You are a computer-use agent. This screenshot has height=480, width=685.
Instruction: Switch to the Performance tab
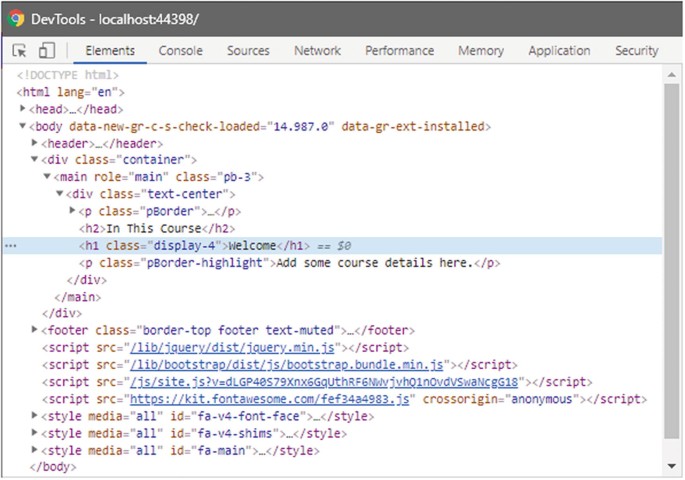(399, 51)
